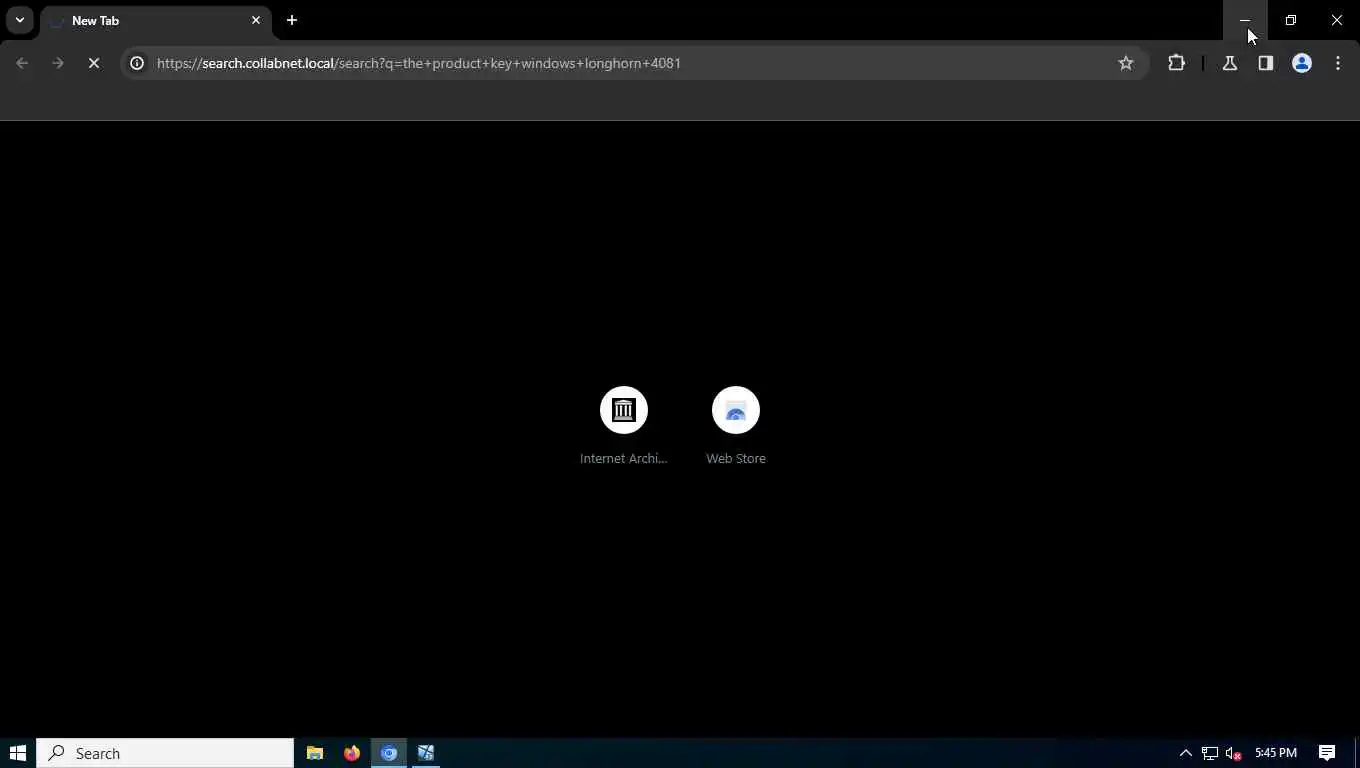The image size is (1360, 768).
Task: Open the Web Store shortcut
Action: [736, 425]
